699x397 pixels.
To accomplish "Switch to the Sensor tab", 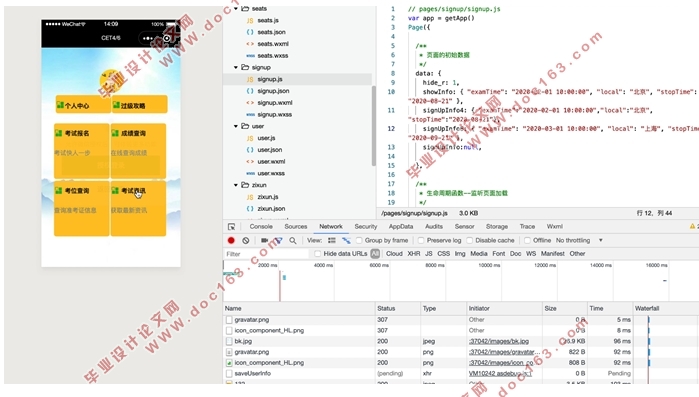I will point(465,226).
